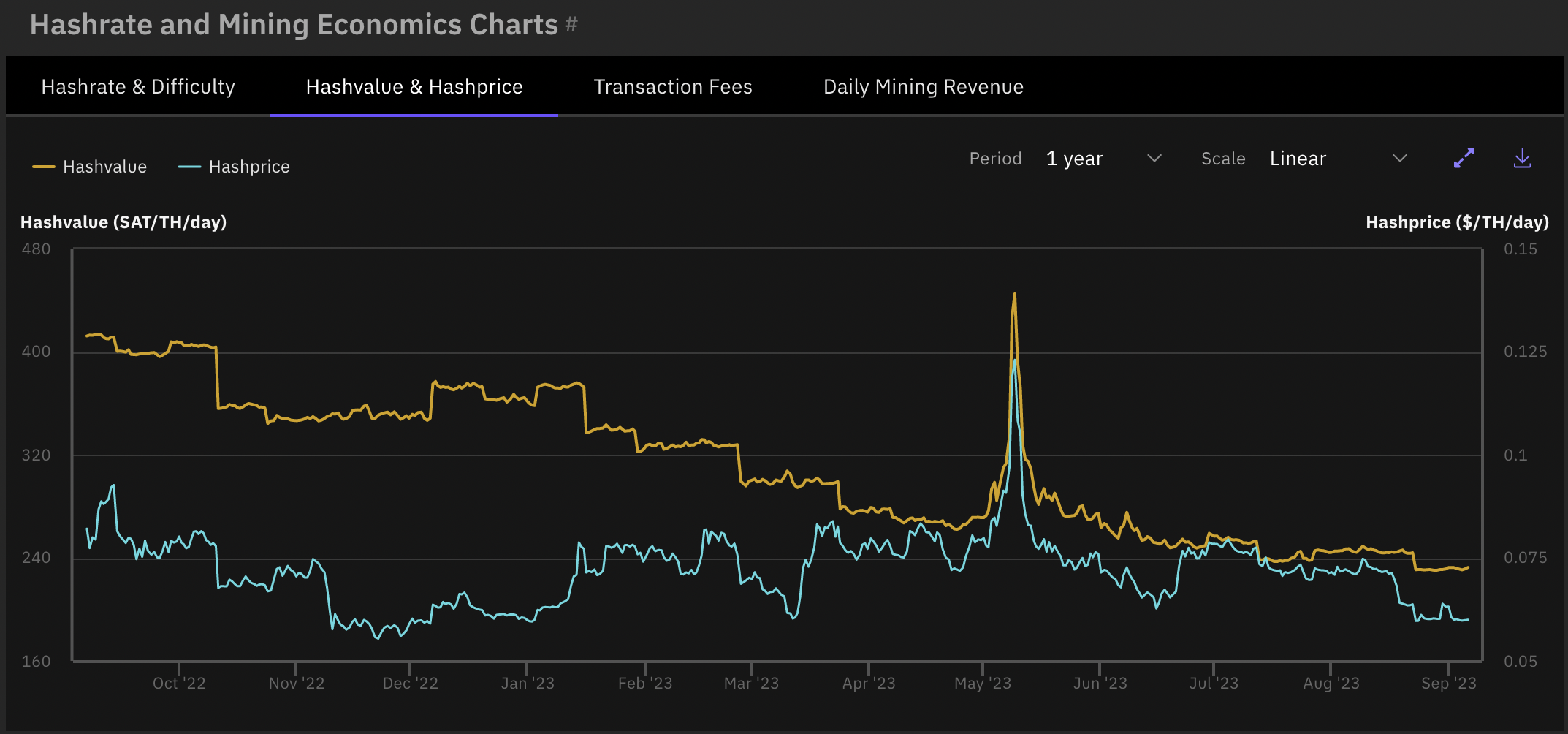Open the Scale Linear dropdown
The image size is (1568, 734).
(x=1339, y=159)
